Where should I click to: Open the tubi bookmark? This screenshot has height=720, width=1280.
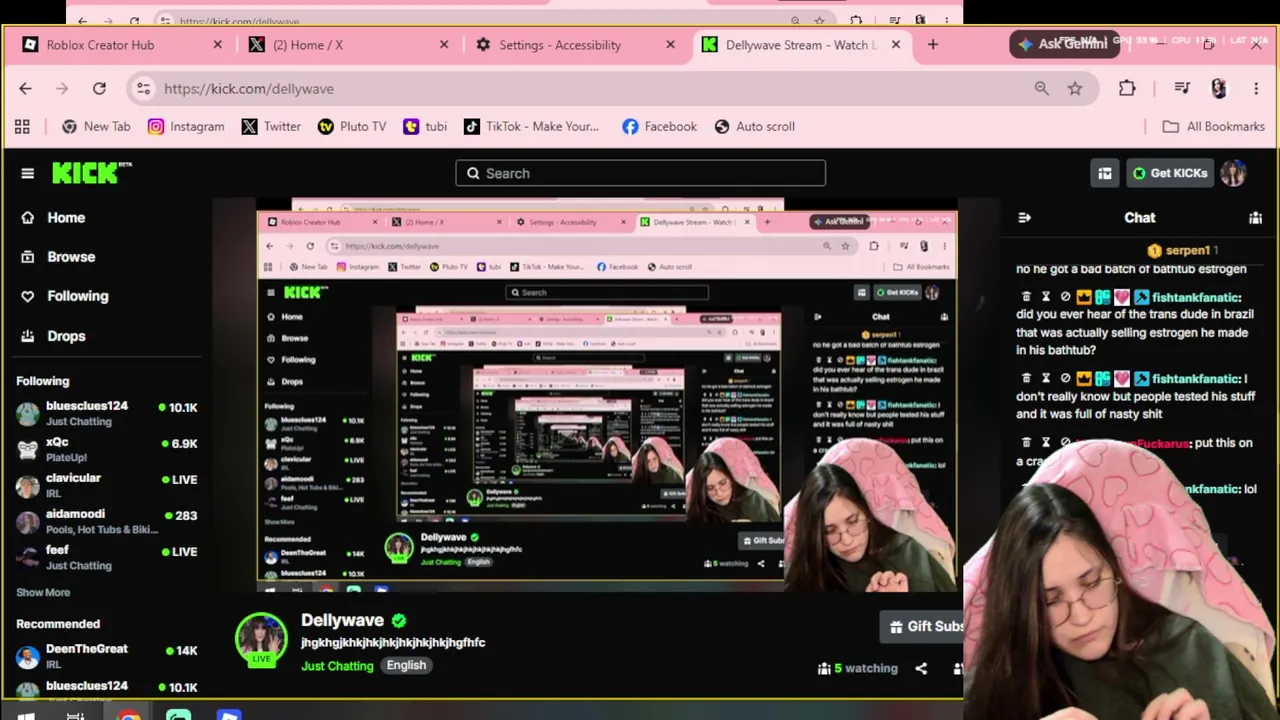[425, 127]
